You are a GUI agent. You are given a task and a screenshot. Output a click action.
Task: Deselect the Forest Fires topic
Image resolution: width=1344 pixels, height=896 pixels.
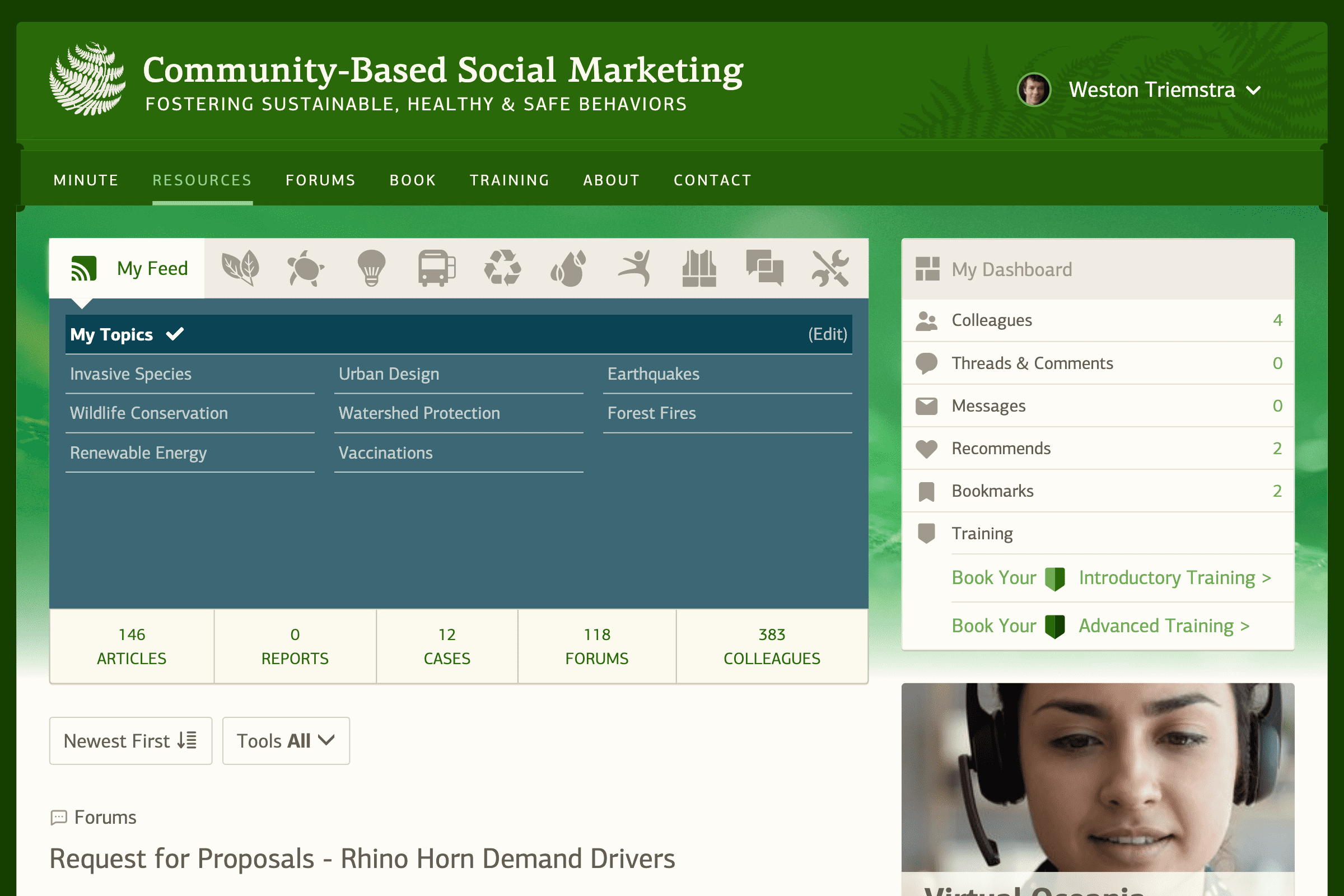[x=651, y=413]
